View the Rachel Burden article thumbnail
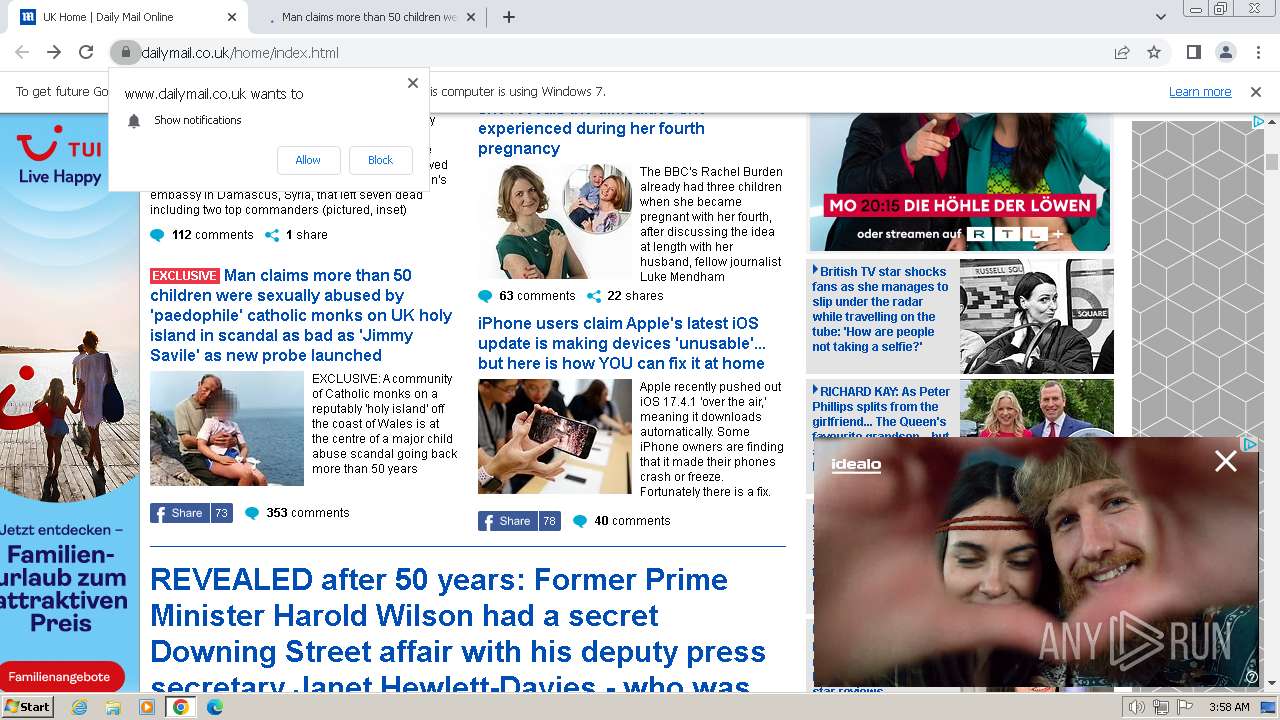 (x=554, y=221)
